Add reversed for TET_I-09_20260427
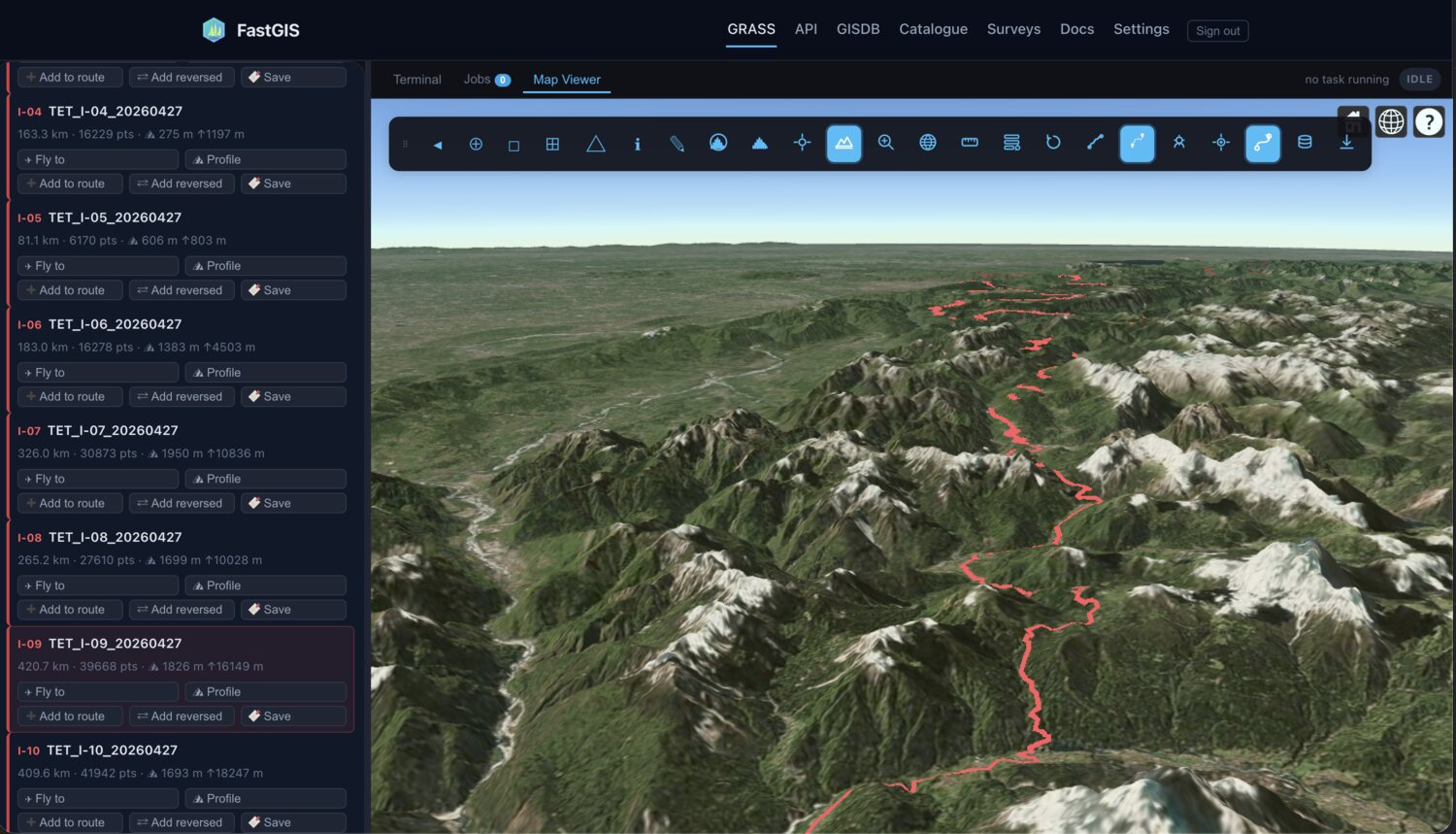 (x=182, y=717)
